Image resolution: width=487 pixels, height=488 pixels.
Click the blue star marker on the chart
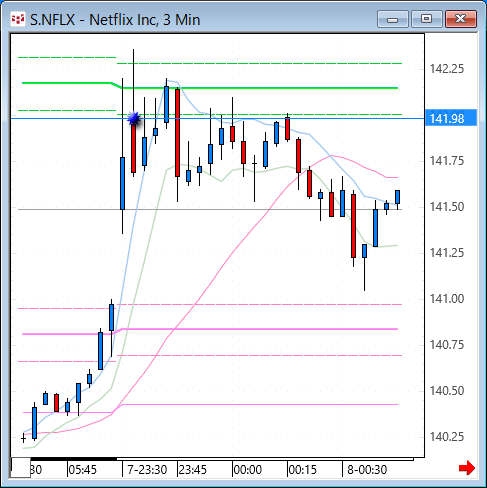pyautogui.click(x=134, y=118)
